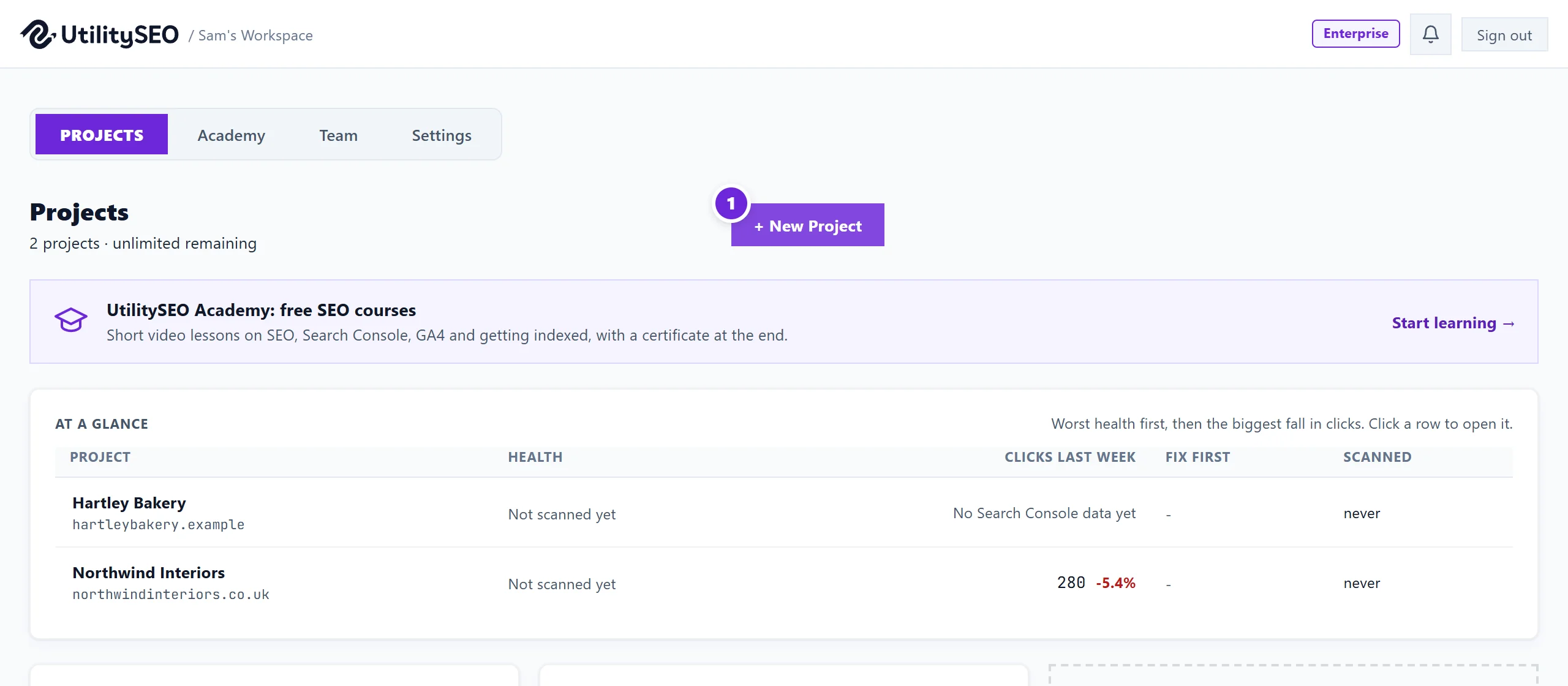Click the Clicks Last Week header

coord(1070,457)
